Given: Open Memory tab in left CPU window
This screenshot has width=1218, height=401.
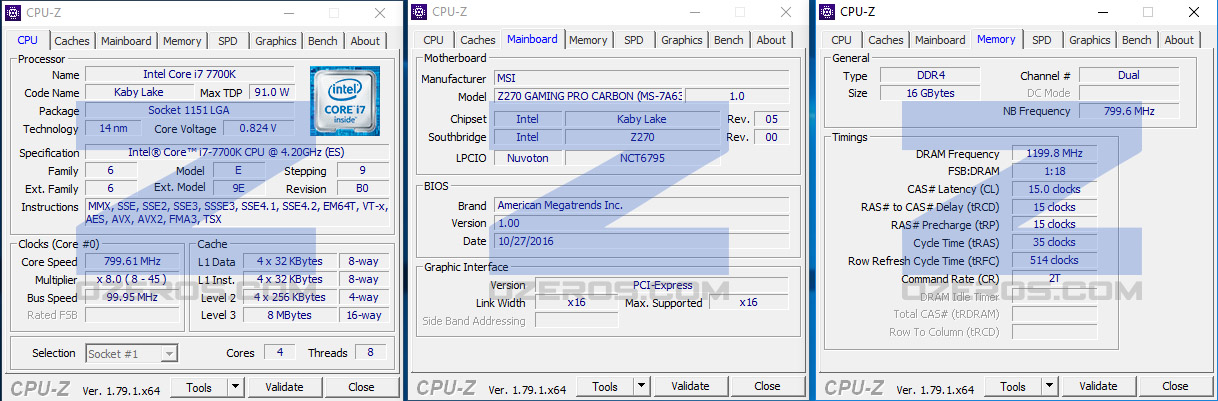Looking at the screenshot, I should [182, 41].
